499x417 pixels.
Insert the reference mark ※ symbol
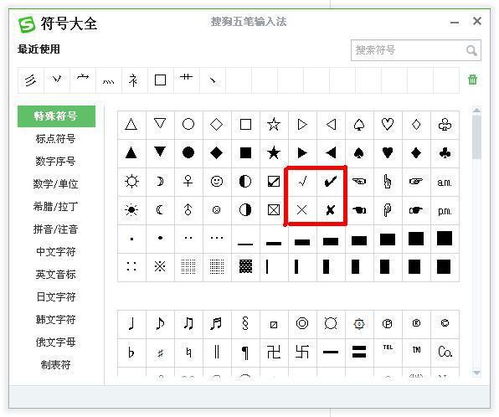[160, 267]
